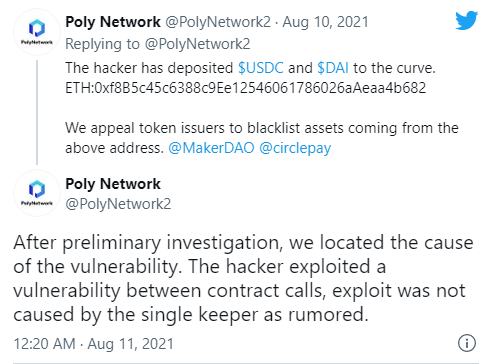Open the @circlepay mention
This screenshot has width=491, height=364.
[295, 148]
